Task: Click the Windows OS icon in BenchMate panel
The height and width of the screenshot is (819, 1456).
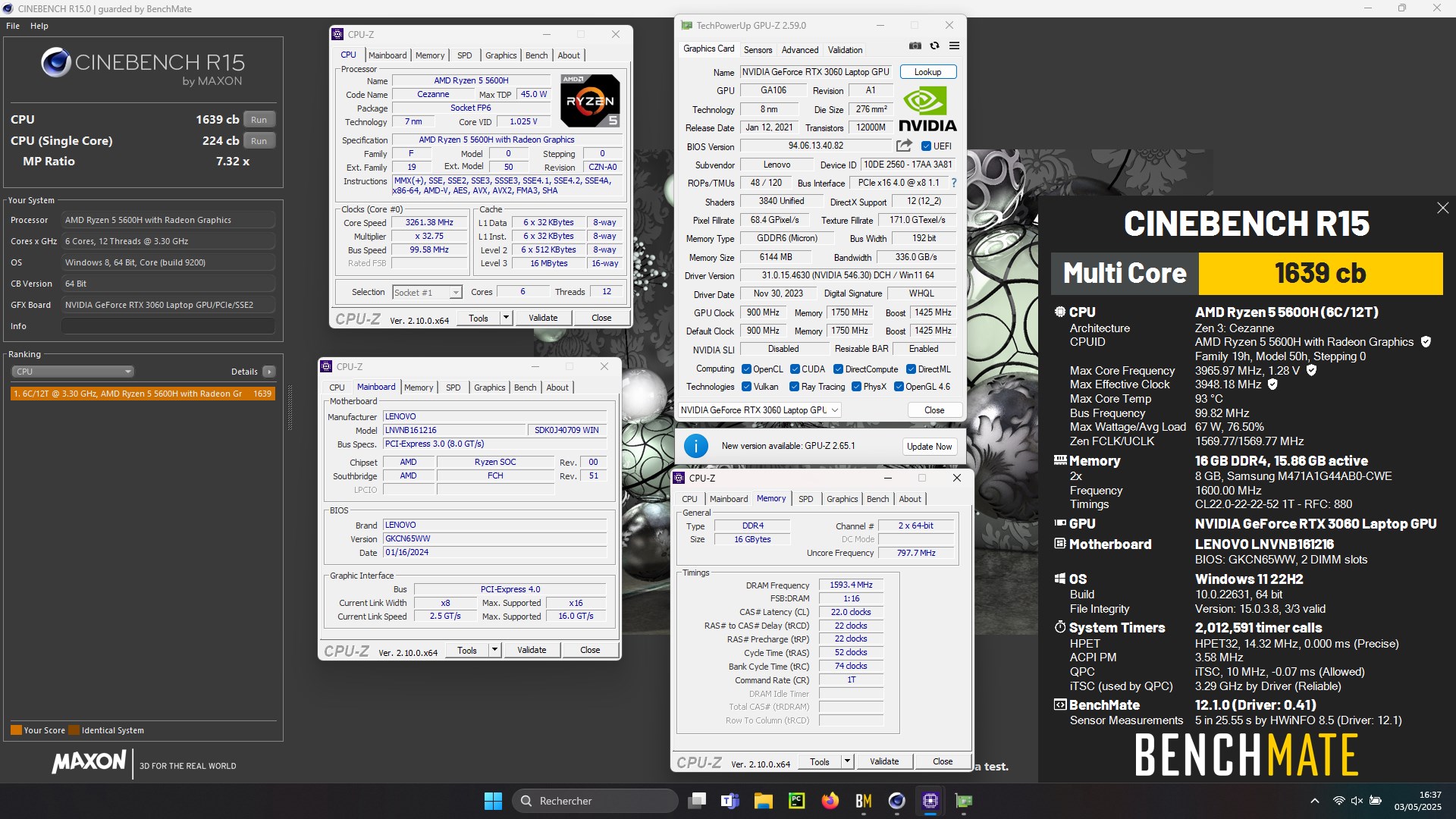Action: (x=1060, y=579)
